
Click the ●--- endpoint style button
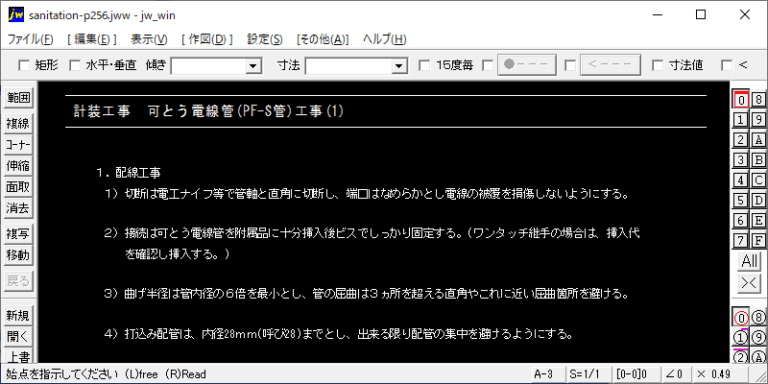pyautogui.click(x=527, y=65)
